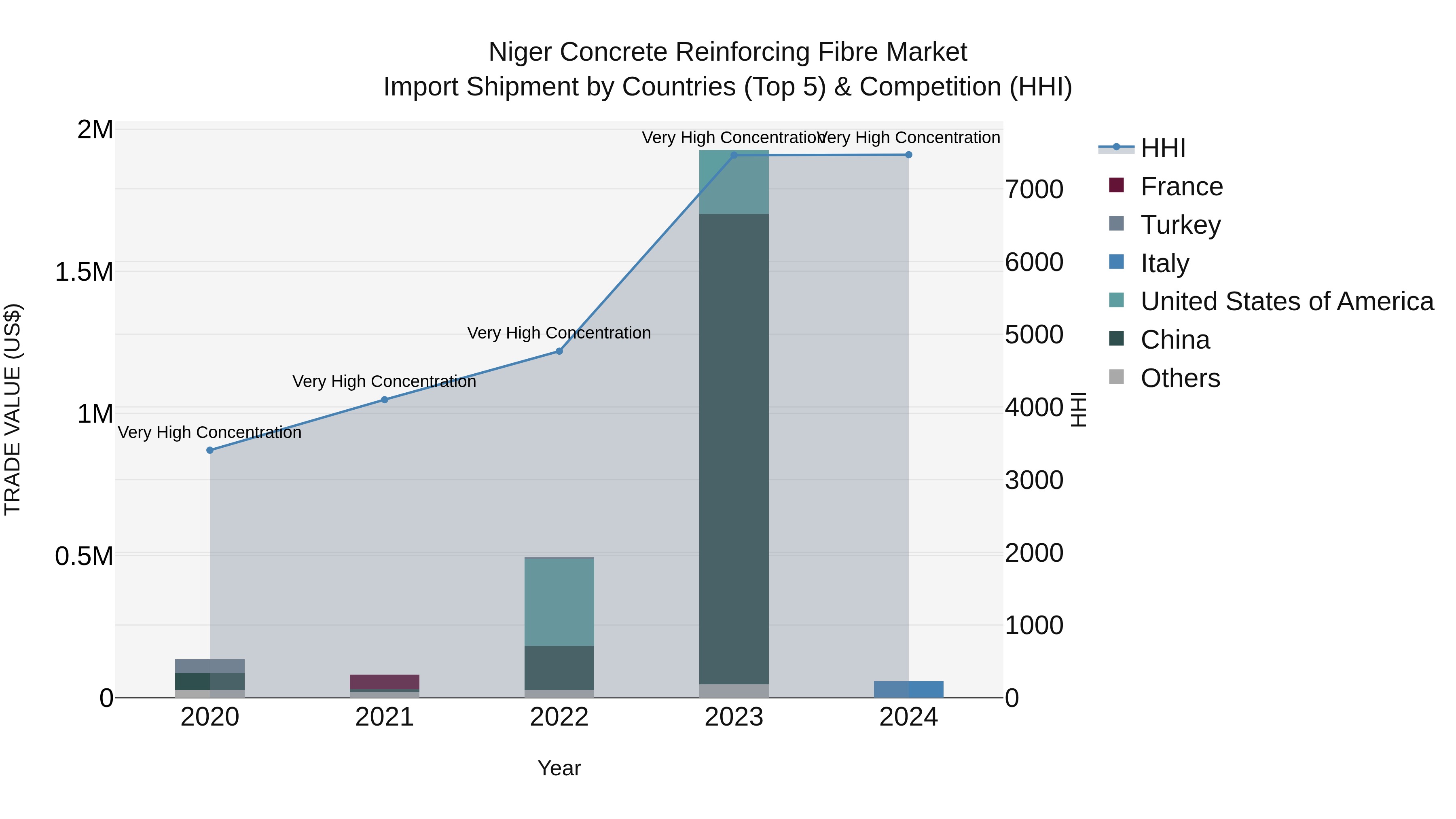Click the HHI data point for 2023

pos(734,155)
